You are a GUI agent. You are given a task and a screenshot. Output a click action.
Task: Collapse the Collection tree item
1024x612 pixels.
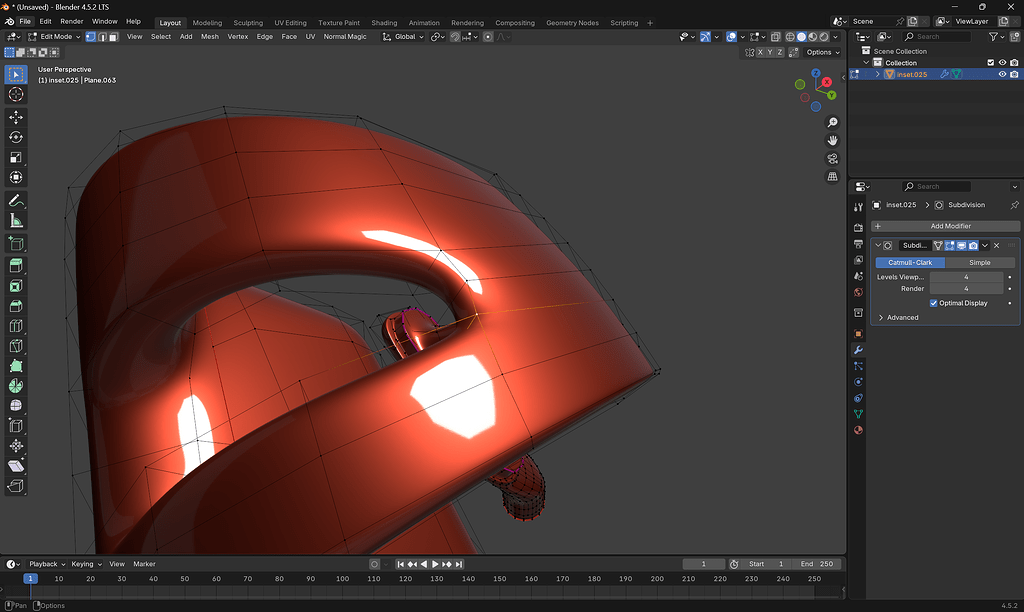pos(866,63)
